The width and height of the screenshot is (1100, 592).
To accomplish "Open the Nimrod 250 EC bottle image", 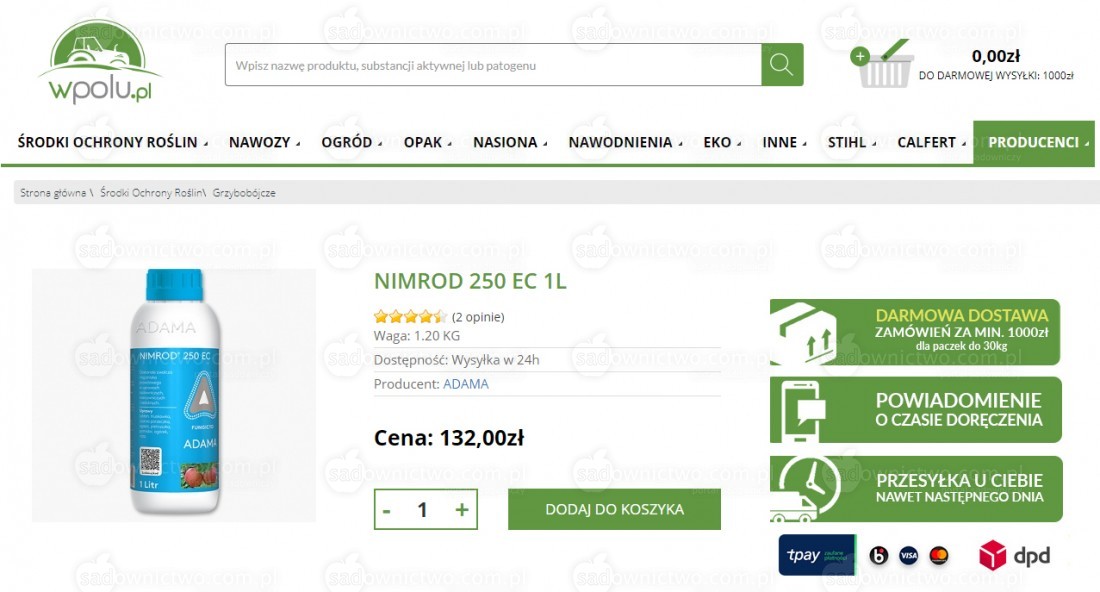I will click(175, 393).
